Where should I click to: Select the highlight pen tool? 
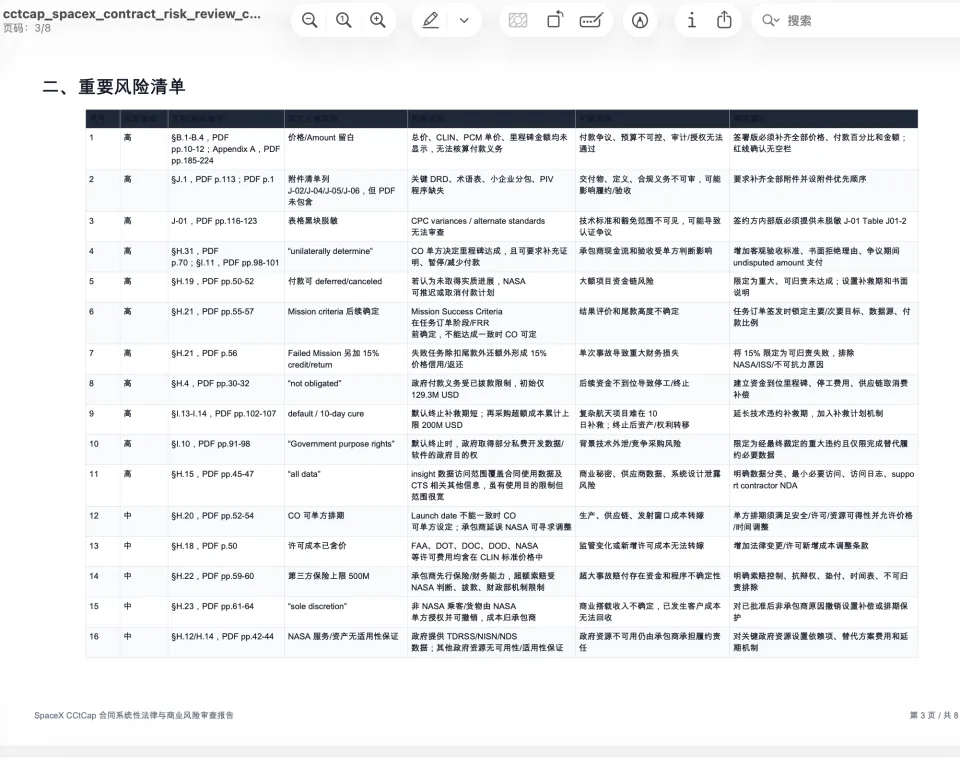coord(430,20)
